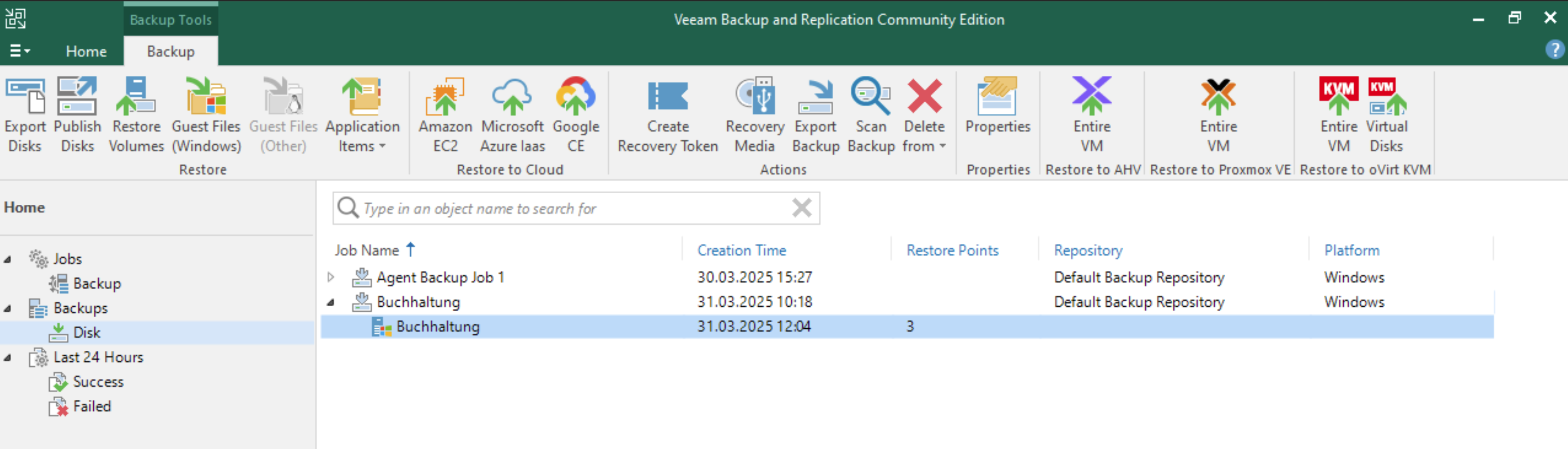
Task: Sort by Restore Points column
Action: pyautogui.click(x=952, y=250)
